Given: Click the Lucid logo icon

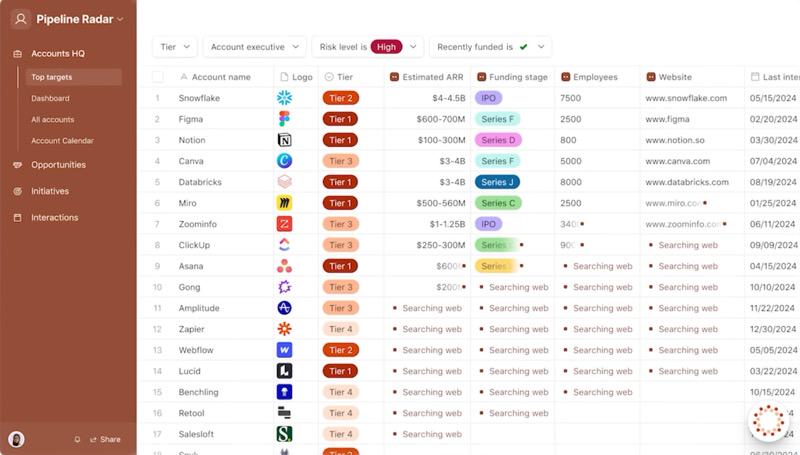Looking at the screenshot, I should (284, 371).
